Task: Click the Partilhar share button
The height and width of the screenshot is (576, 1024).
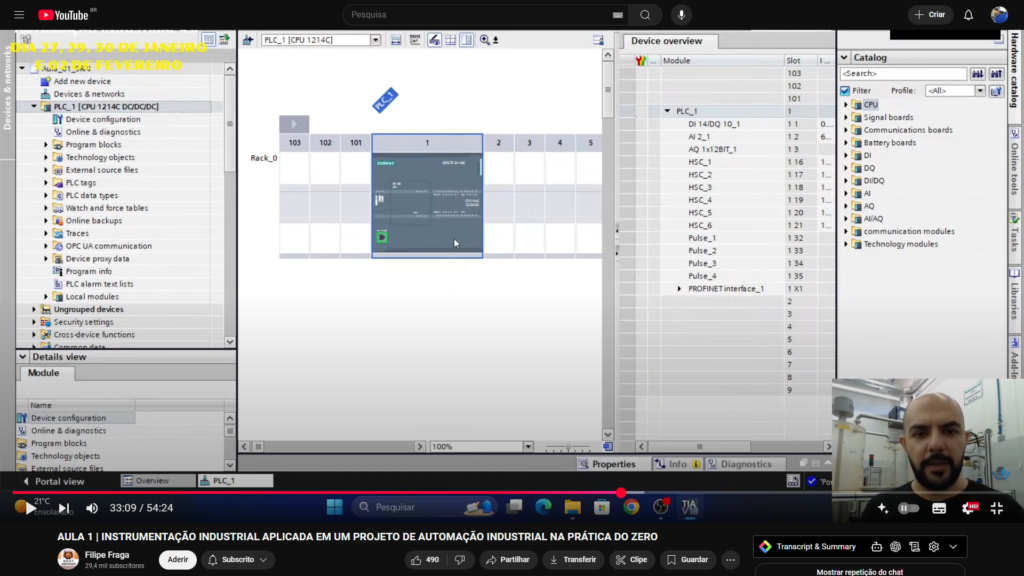Action: (507, 560)
